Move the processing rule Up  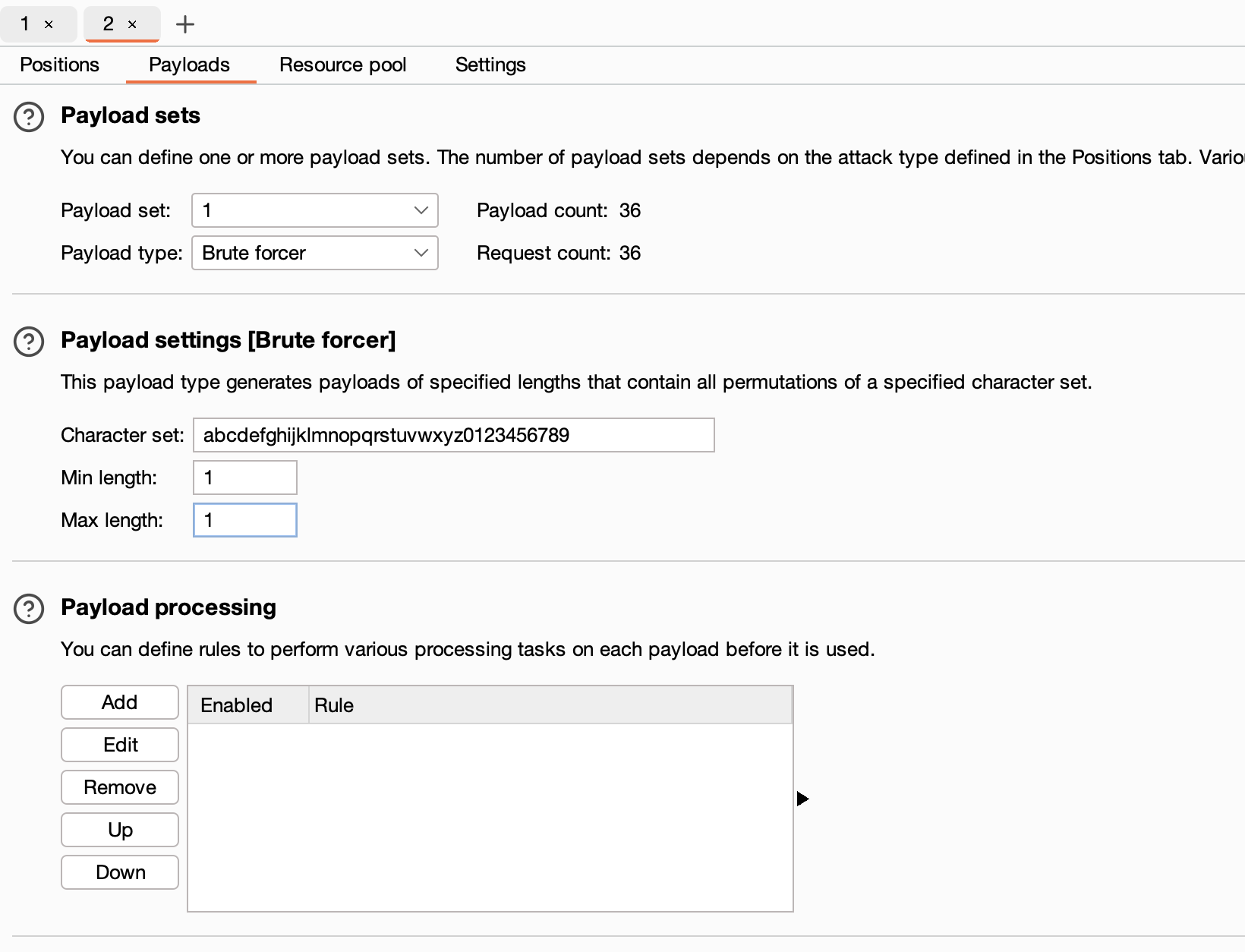point(120,830)
